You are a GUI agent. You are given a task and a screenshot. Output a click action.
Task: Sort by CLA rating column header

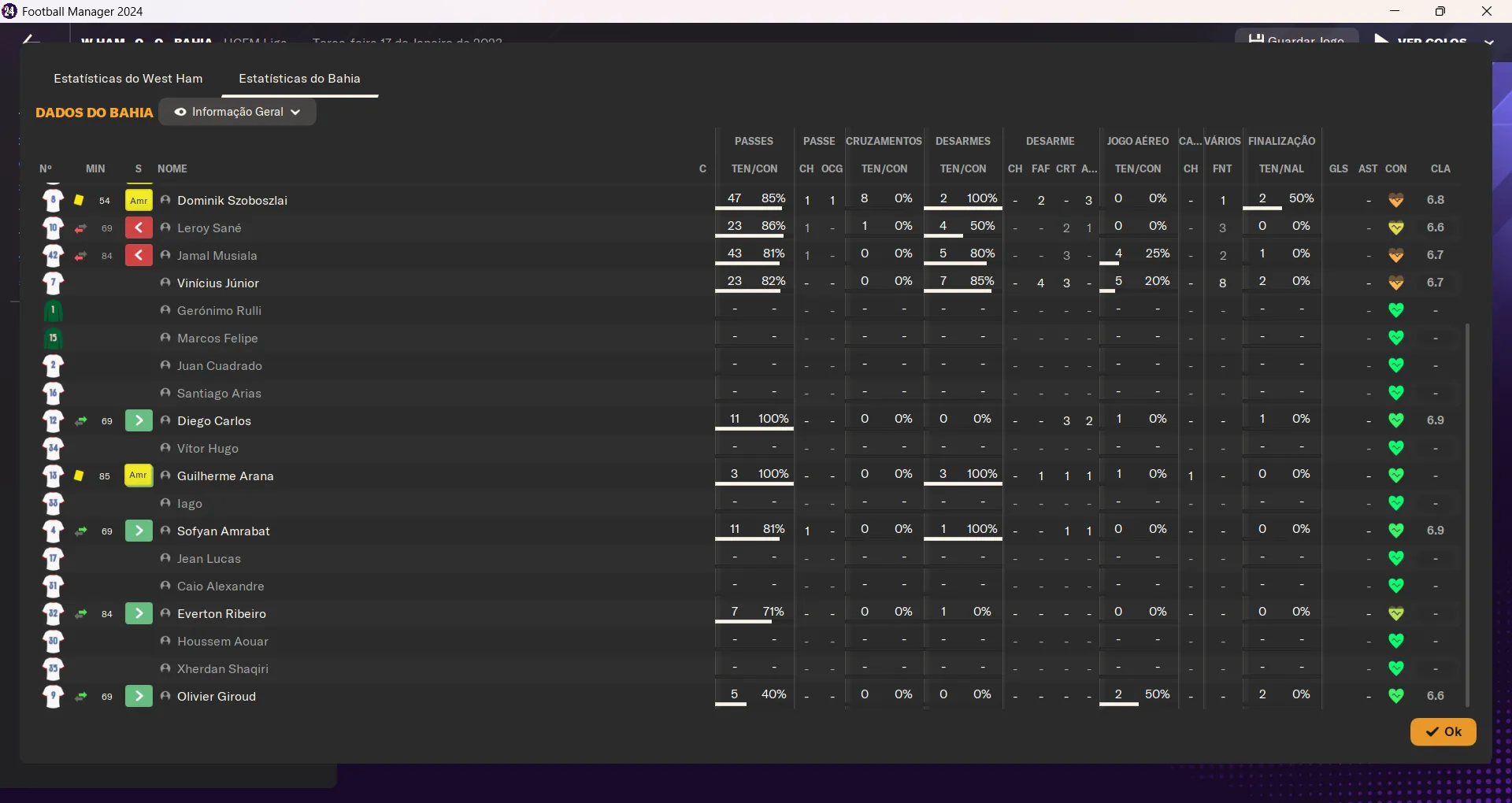pyautogui.click(x=1440, y=168)
